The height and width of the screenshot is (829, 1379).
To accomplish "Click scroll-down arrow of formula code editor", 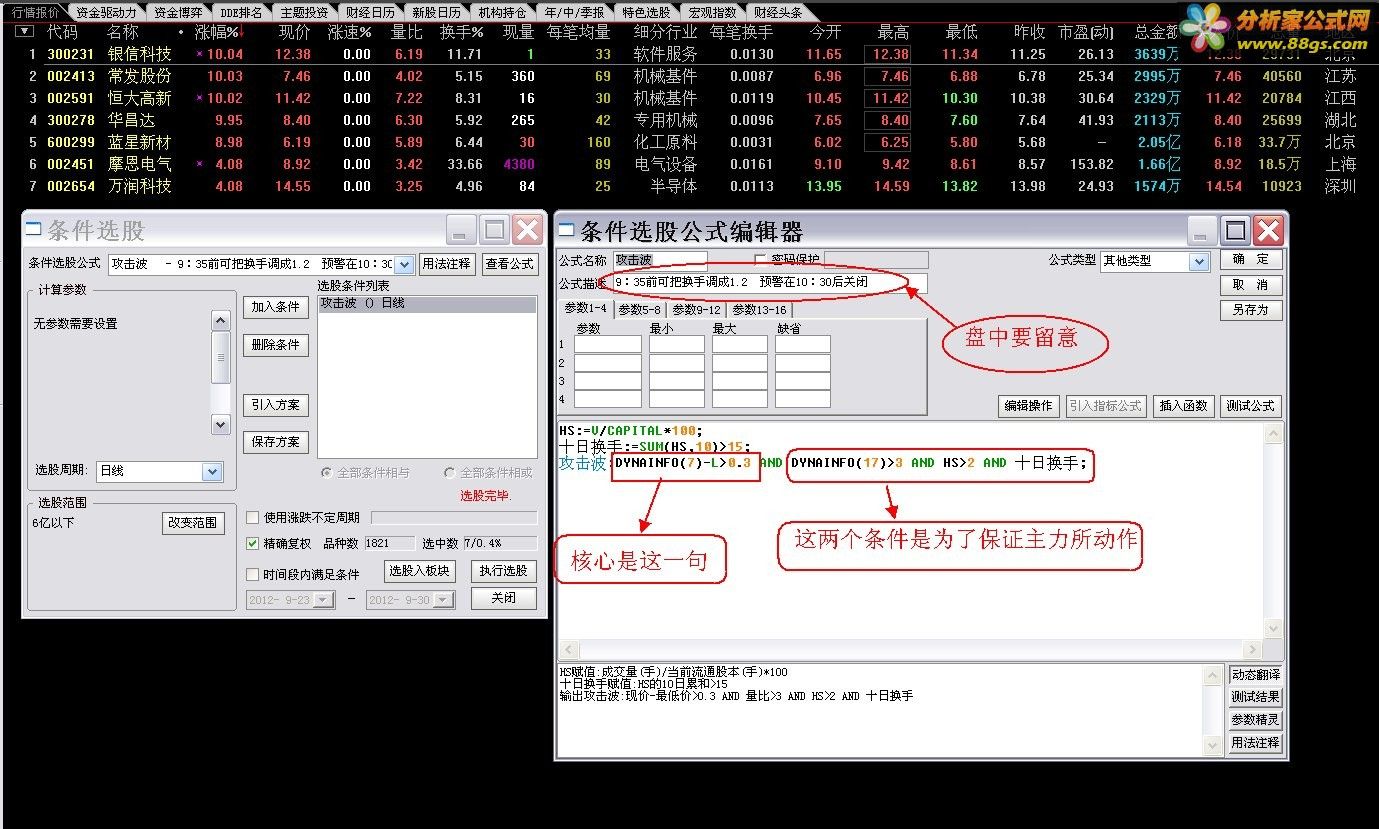I will 1273,629.
